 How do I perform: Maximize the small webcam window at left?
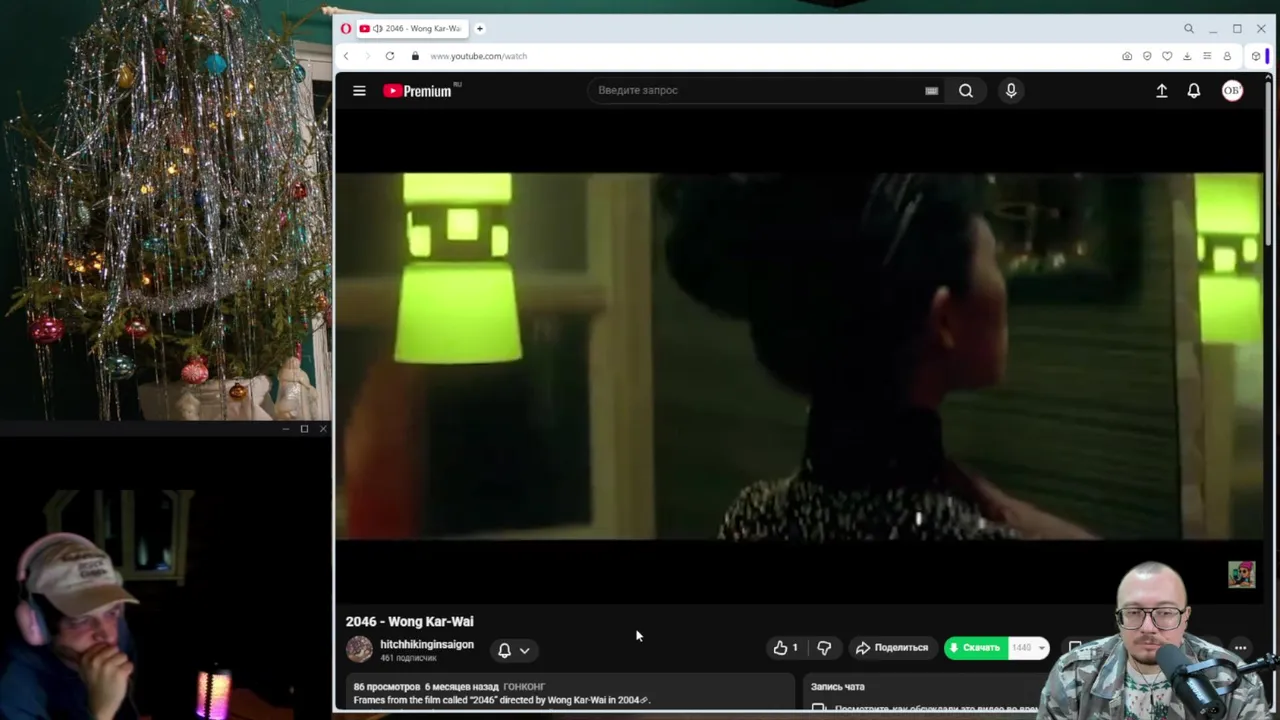pos(304,429)
